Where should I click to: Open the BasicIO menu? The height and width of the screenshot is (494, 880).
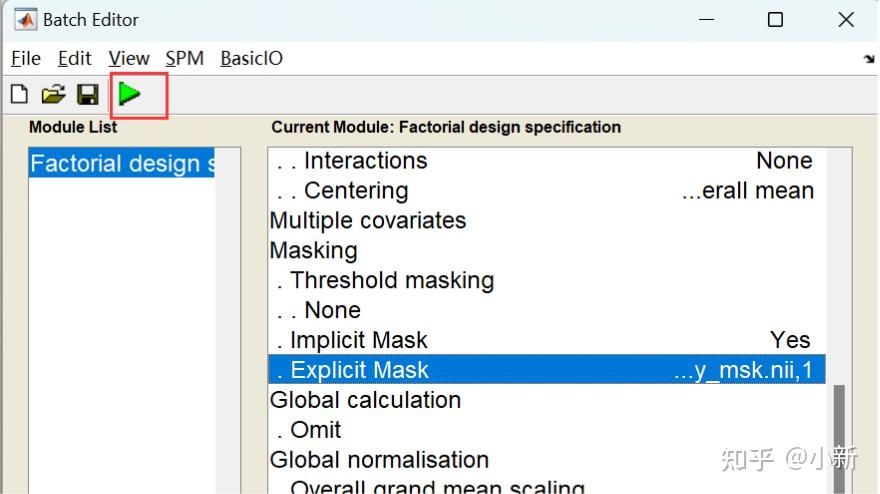click(251, 58)
